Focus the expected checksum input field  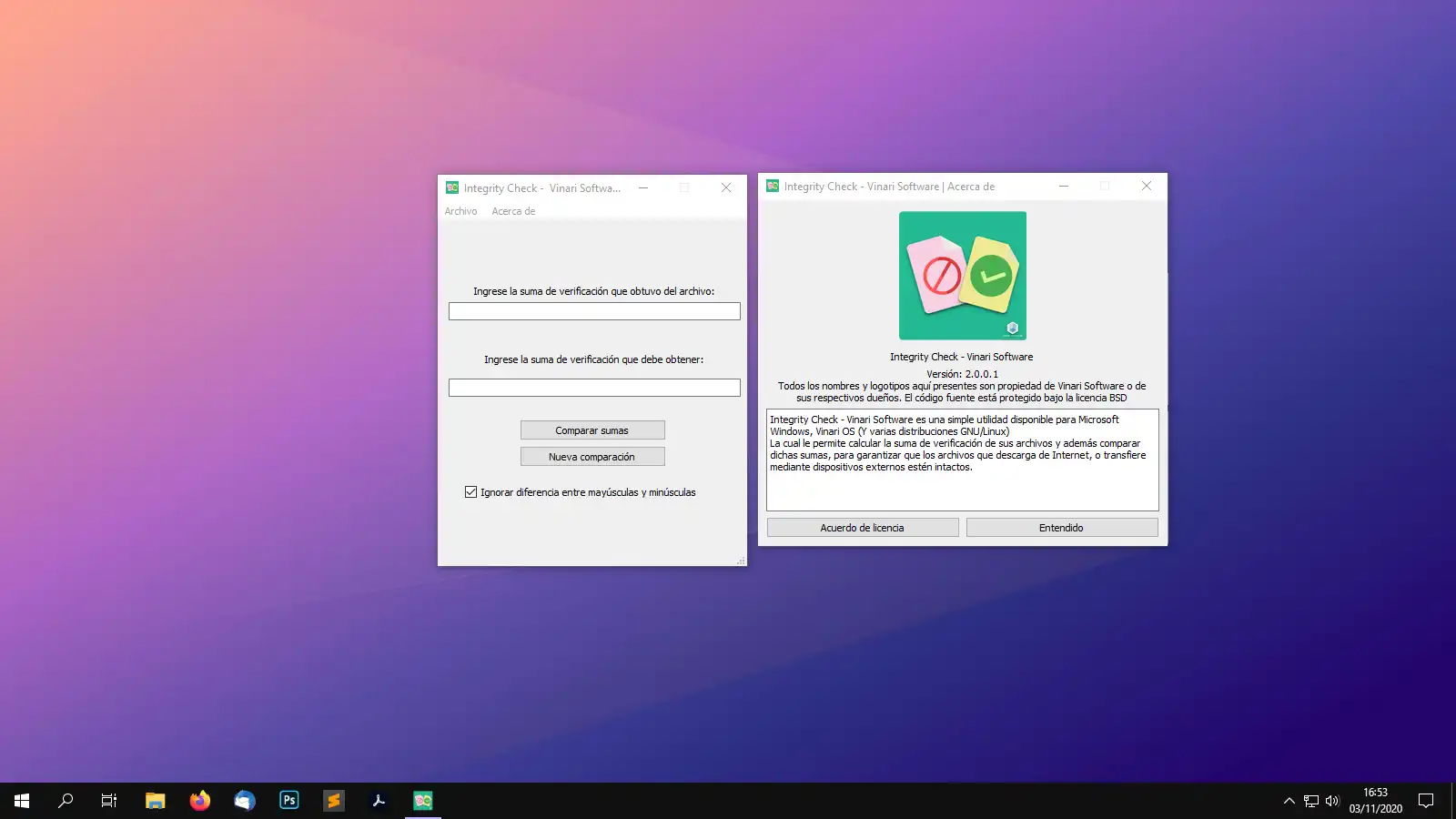point(594,388)
